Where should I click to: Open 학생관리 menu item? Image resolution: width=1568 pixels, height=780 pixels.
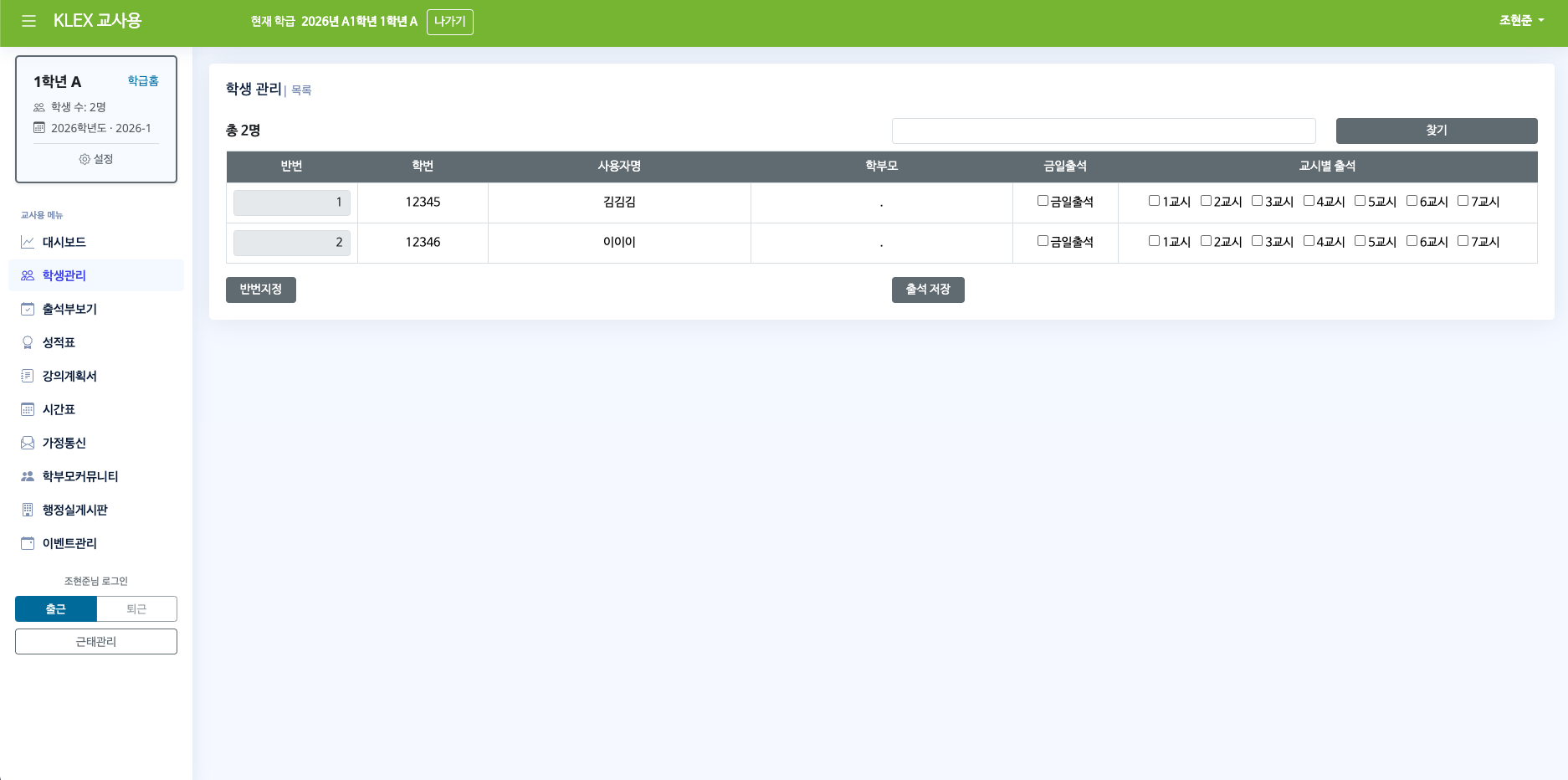64,275
